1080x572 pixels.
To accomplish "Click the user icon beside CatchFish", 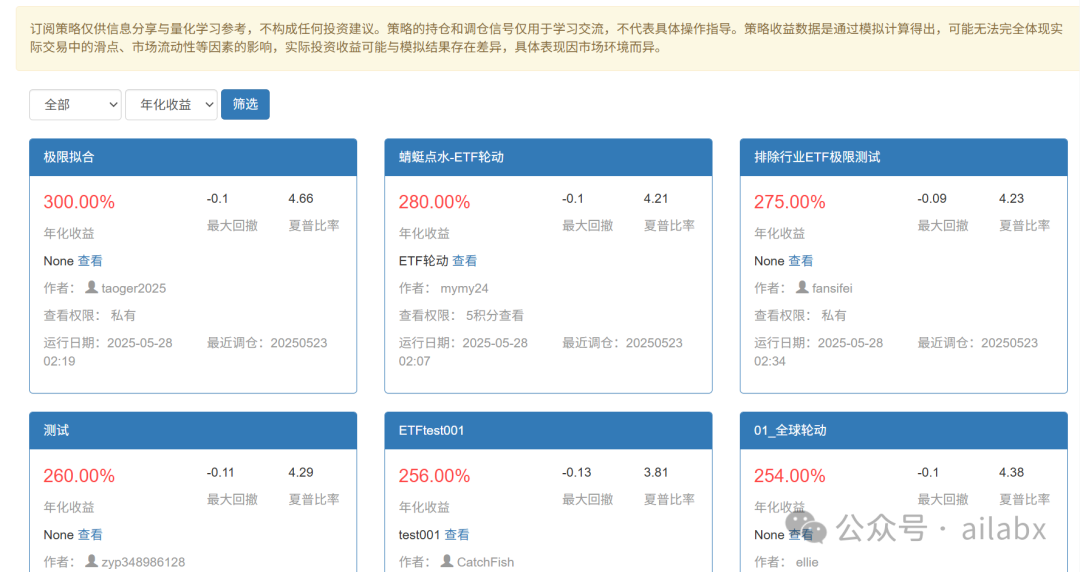I will coord(446,561).
